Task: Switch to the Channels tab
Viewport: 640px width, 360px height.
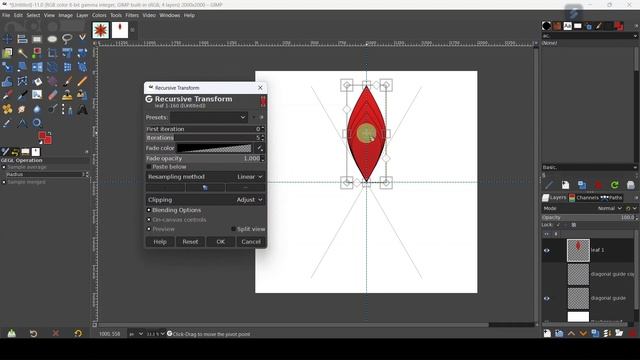Action: click(584, 198)
